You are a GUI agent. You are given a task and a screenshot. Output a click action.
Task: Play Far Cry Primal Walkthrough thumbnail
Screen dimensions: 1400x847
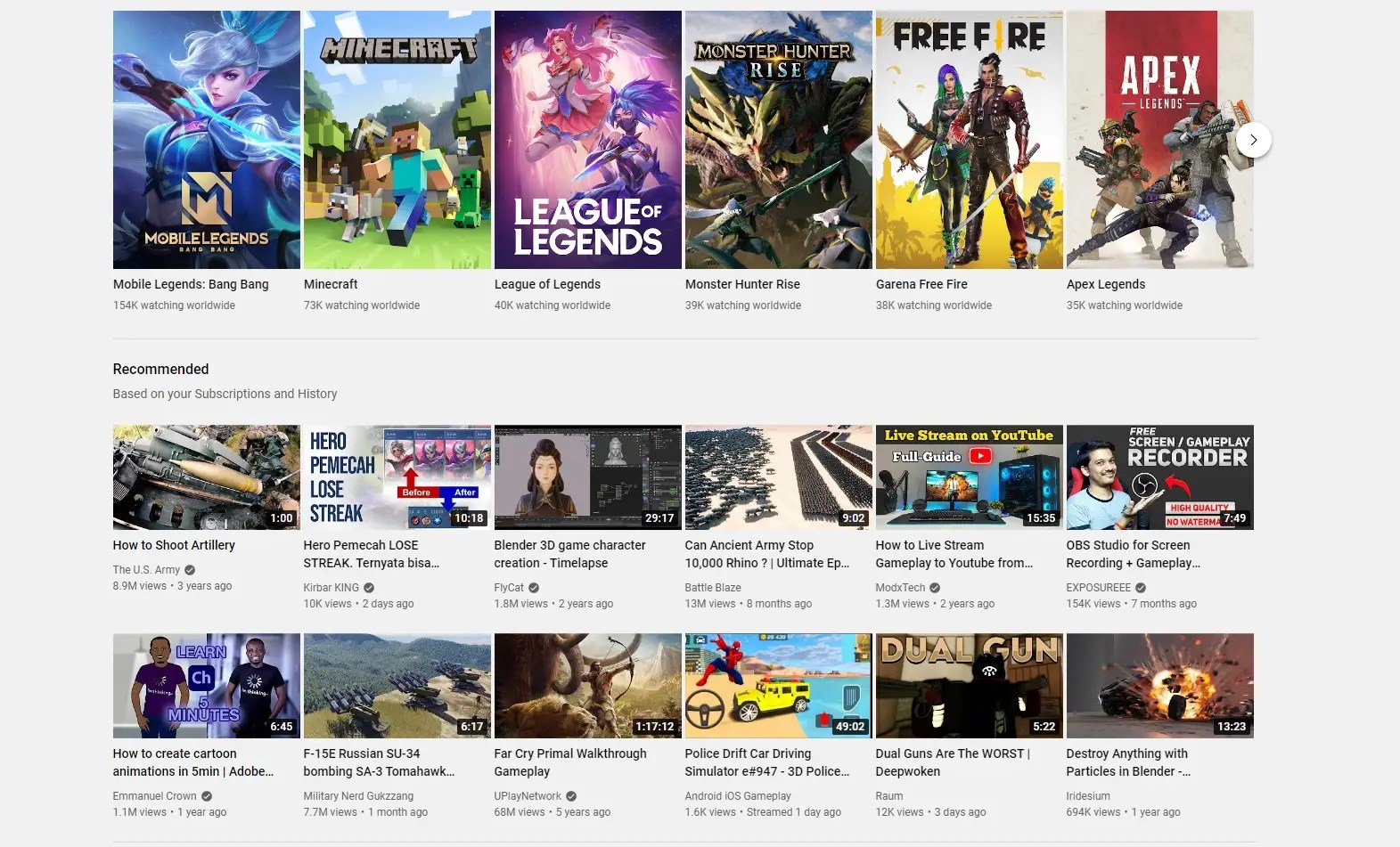click(x=588, y=686)
